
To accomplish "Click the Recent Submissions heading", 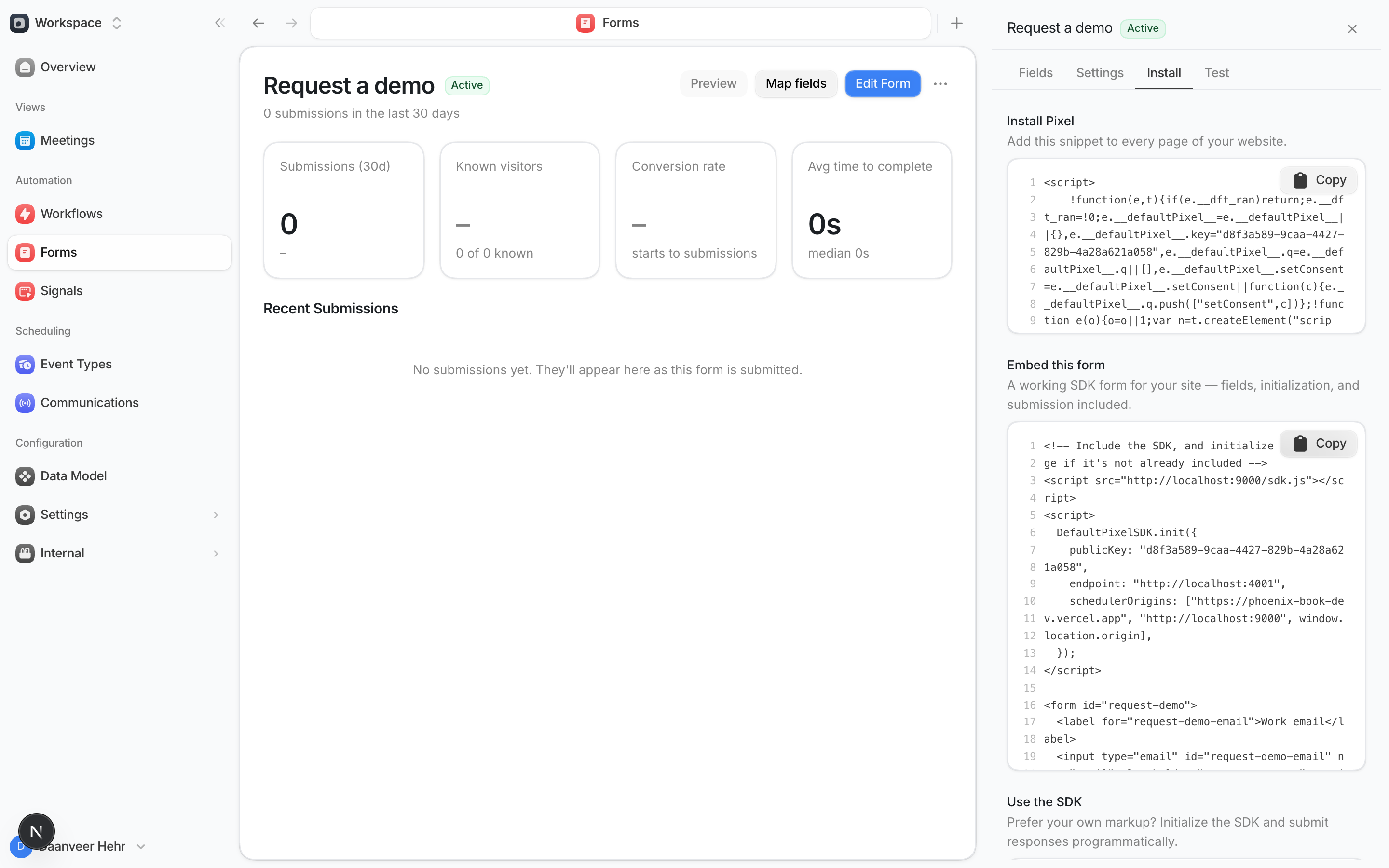I will [x=330, y=309].
